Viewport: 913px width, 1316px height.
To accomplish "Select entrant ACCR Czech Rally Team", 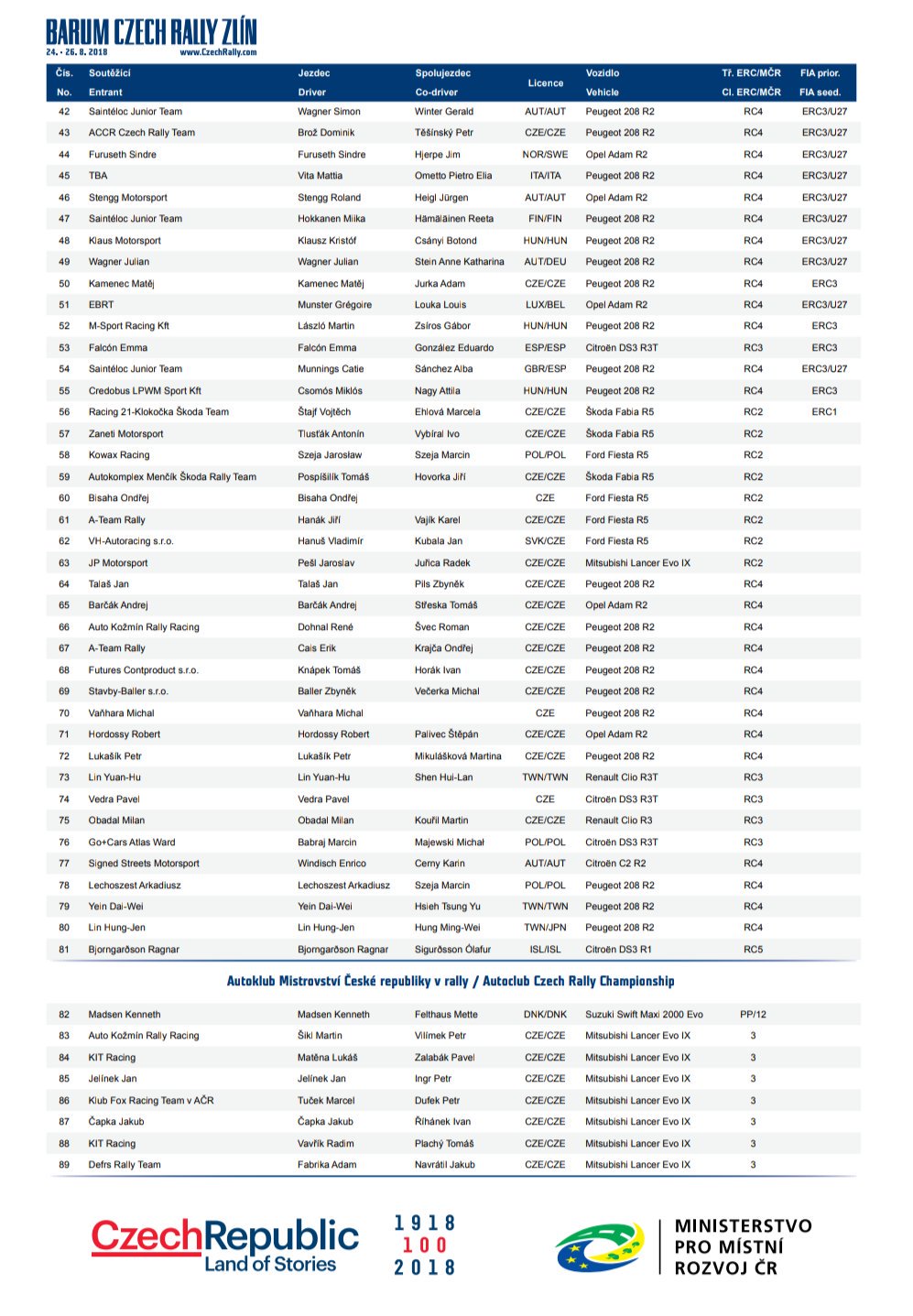I will tap(141, 133).
